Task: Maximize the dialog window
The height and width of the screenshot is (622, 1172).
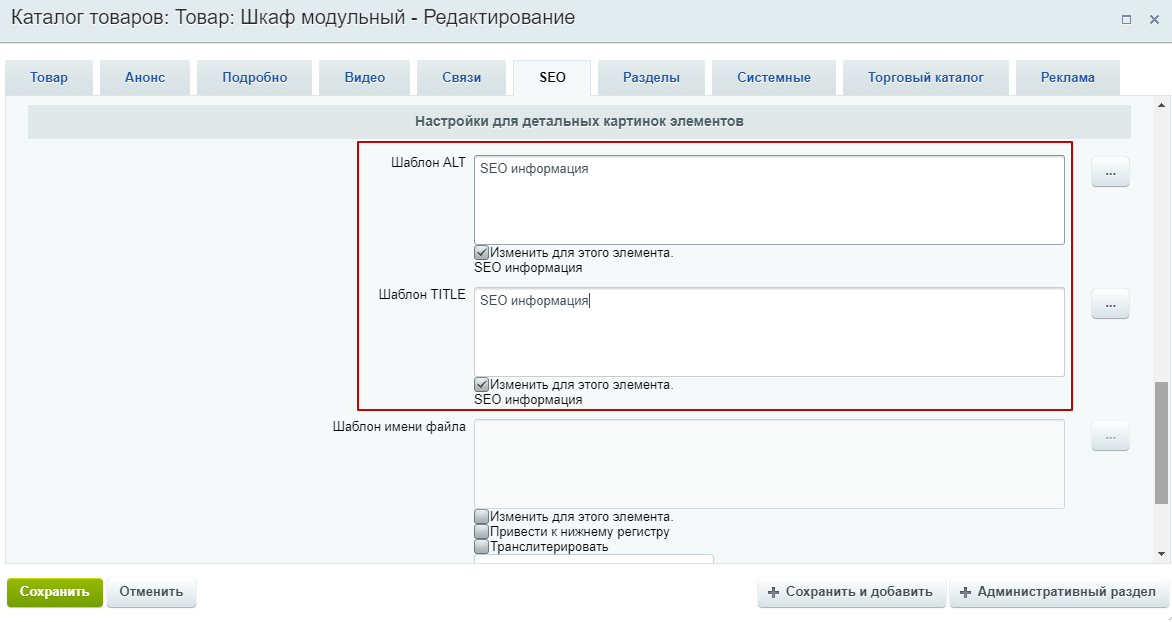Action: coord(1126,19)
